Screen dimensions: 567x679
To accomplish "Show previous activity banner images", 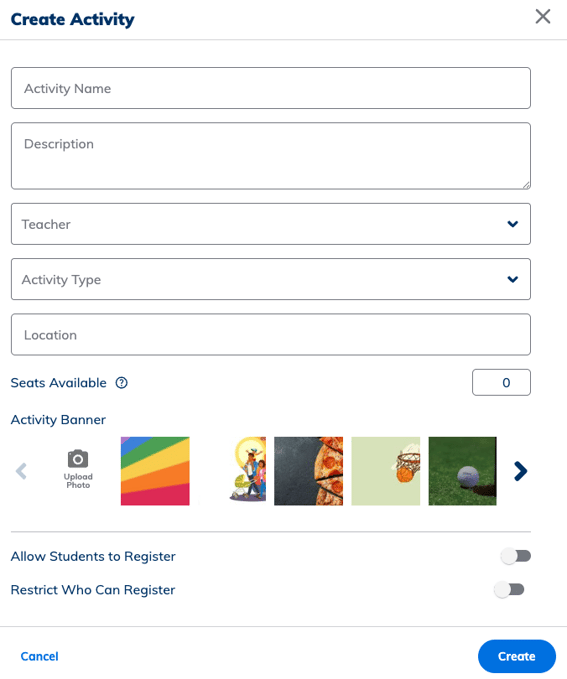I will tap(21, 471).
